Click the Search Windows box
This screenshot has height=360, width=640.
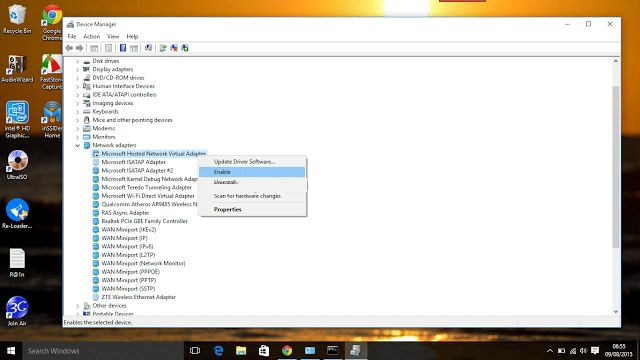103,351
